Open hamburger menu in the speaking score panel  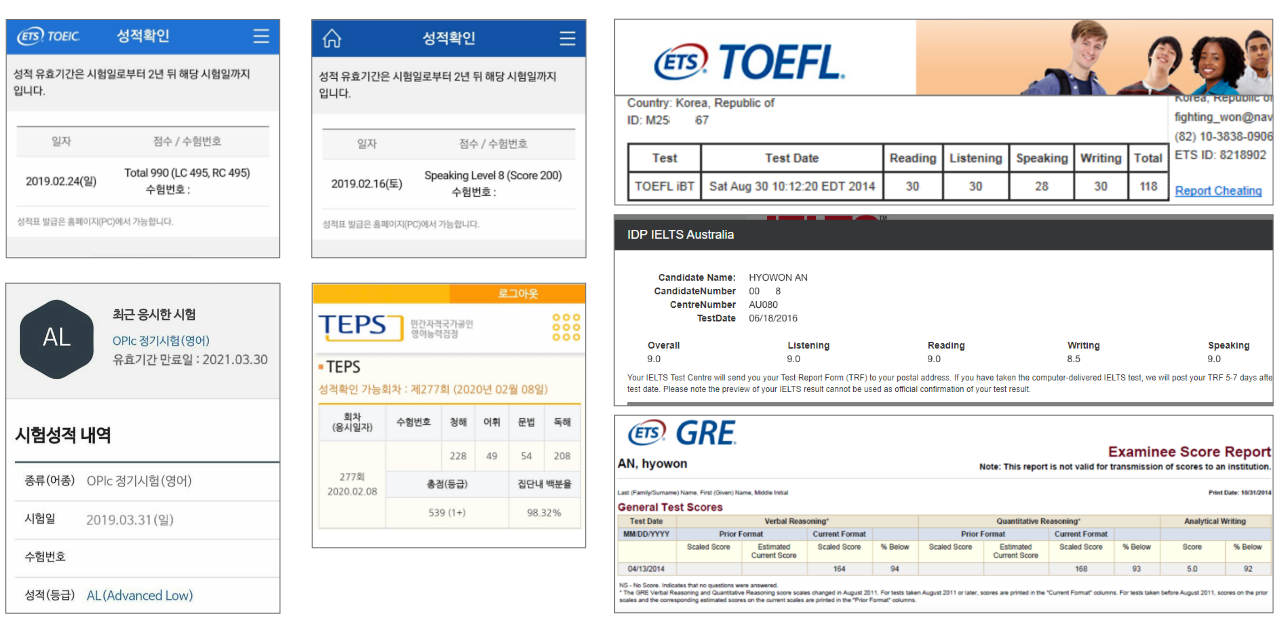click(567, 39)
